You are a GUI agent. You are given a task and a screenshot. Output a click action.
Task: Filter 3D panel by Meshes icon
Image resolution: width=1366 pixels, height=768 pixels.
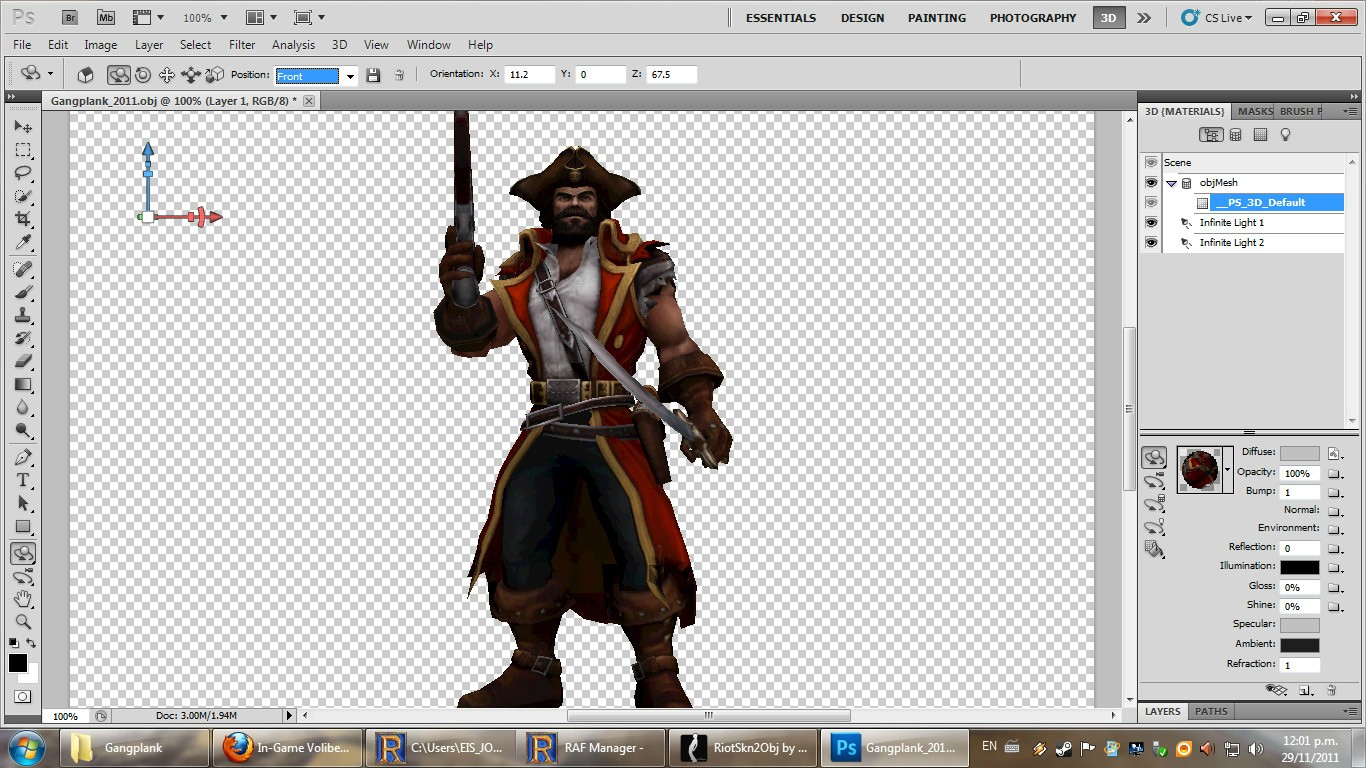point(1236,135)
